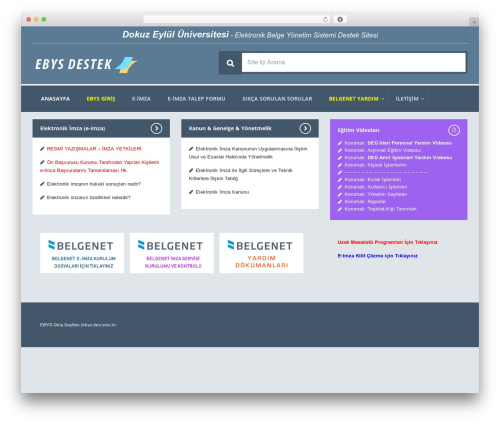
Task: Go to ANASAYFA menu item
Action: click(x=55, y=99)
